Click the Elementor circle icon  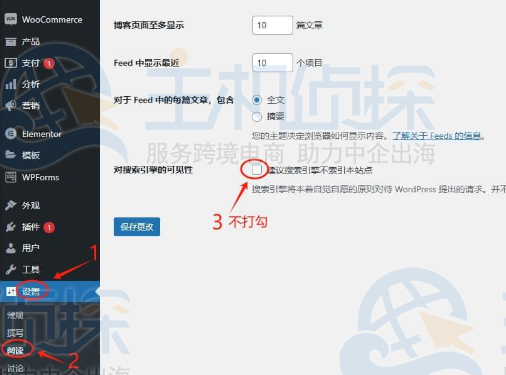(11, 134)
